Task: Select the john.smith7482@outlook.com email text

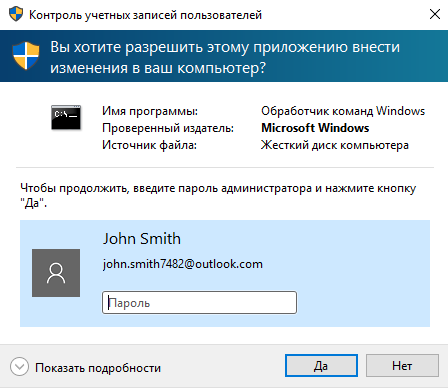Action: [183, 264]
